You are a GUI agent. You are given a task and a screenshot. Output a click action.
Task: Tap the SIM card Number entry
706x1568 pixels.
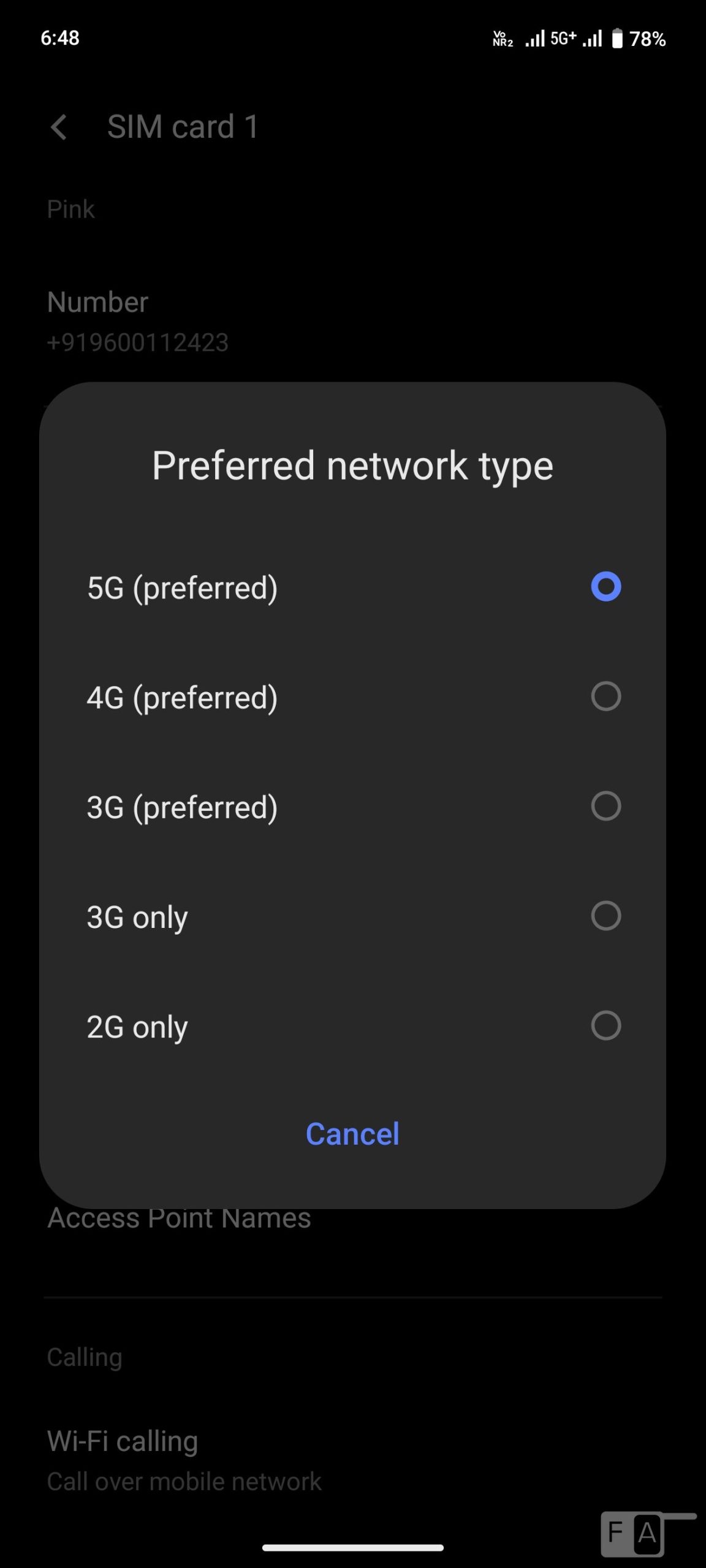[x=137, y=322]
